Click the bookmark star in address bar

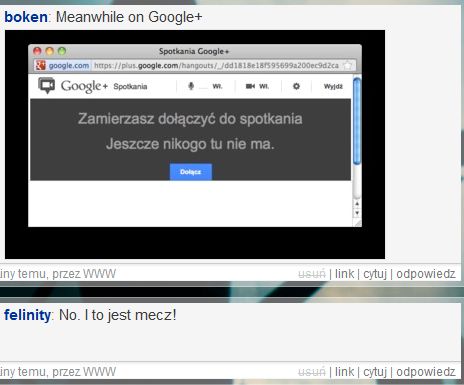tap(348, 65)
